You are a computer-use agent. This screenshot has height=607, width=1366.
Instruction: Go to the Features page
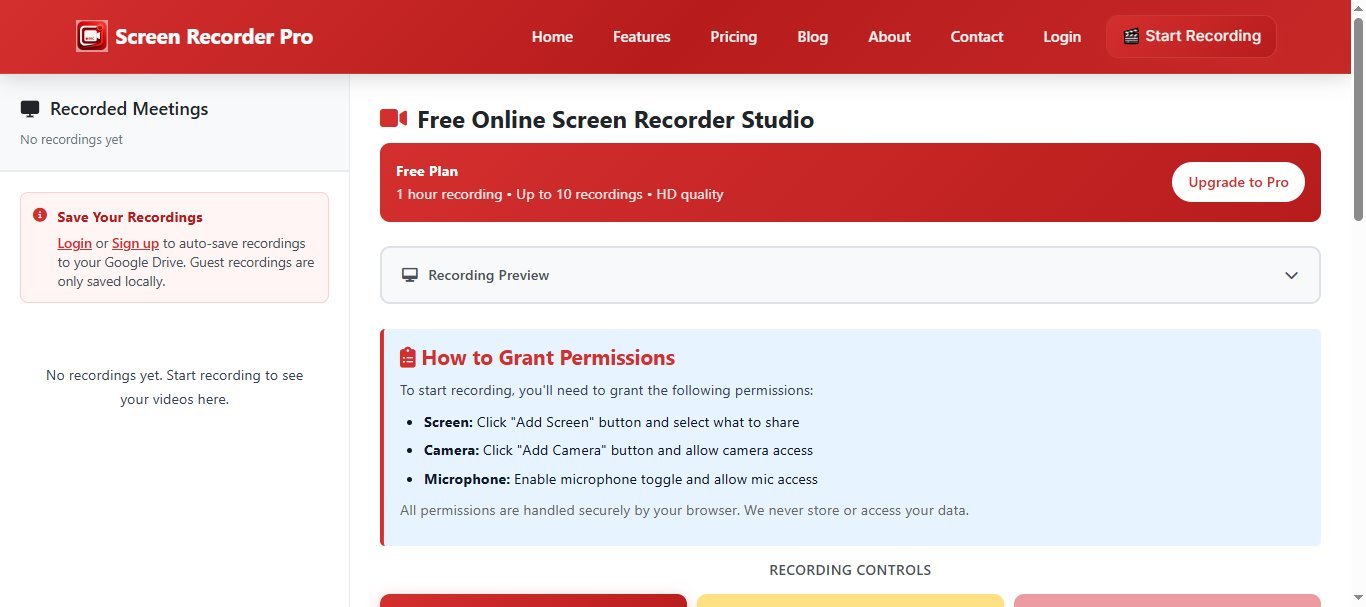click(x=642, y=37)
